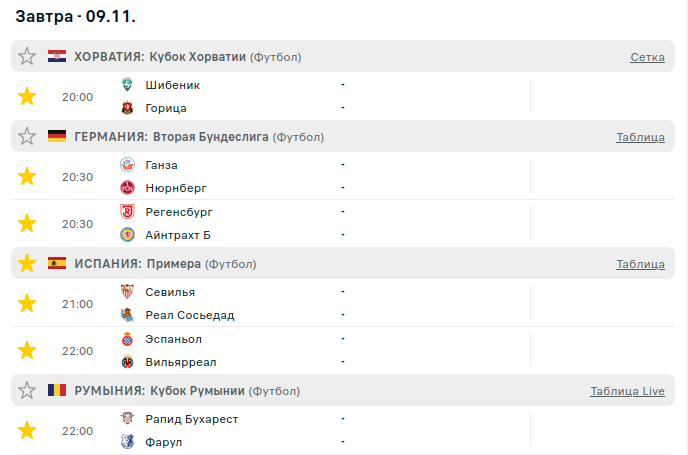The width and height of the screenshot is (688, 455).
Task: Click the Romania flag icon
Action: pyautogui.click(x=57, y=391)
